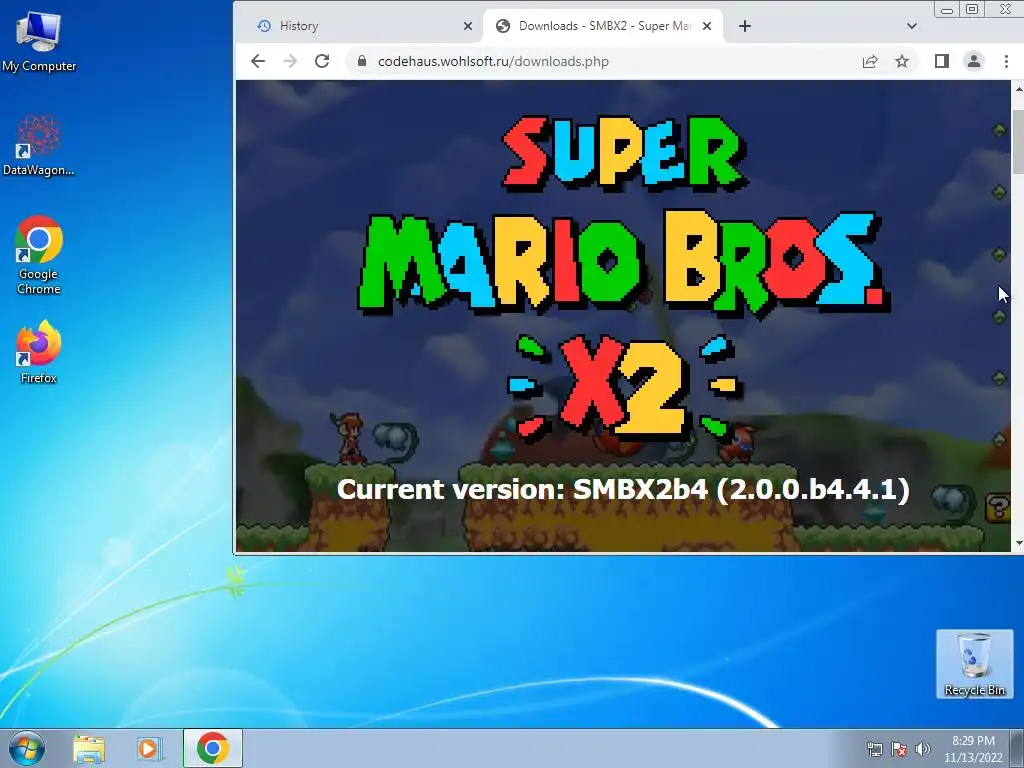
Task: Click the page's vertical scrollbar thumb
Action: (x=1017, y=142)
